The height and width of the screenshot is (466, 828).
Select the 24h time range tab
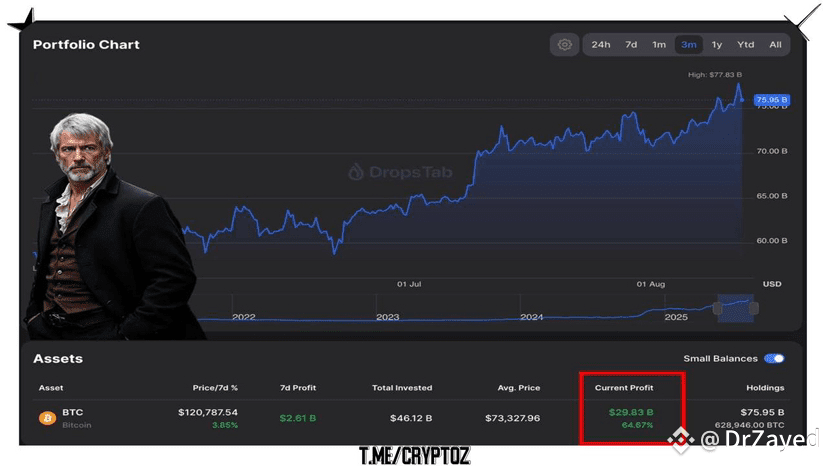tap(600, 45)
